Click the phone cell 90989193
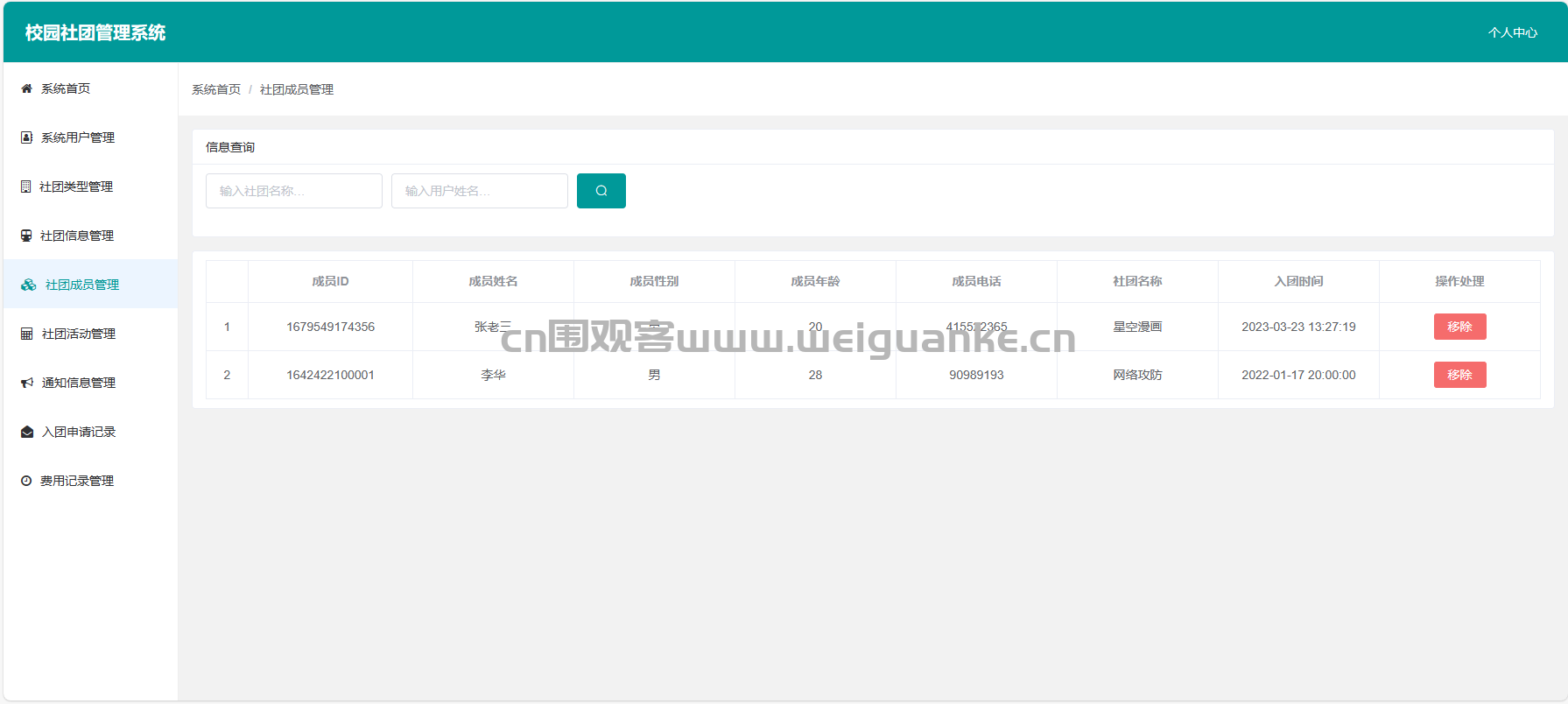Viewport: 1568px width, 704px height. 976,375
